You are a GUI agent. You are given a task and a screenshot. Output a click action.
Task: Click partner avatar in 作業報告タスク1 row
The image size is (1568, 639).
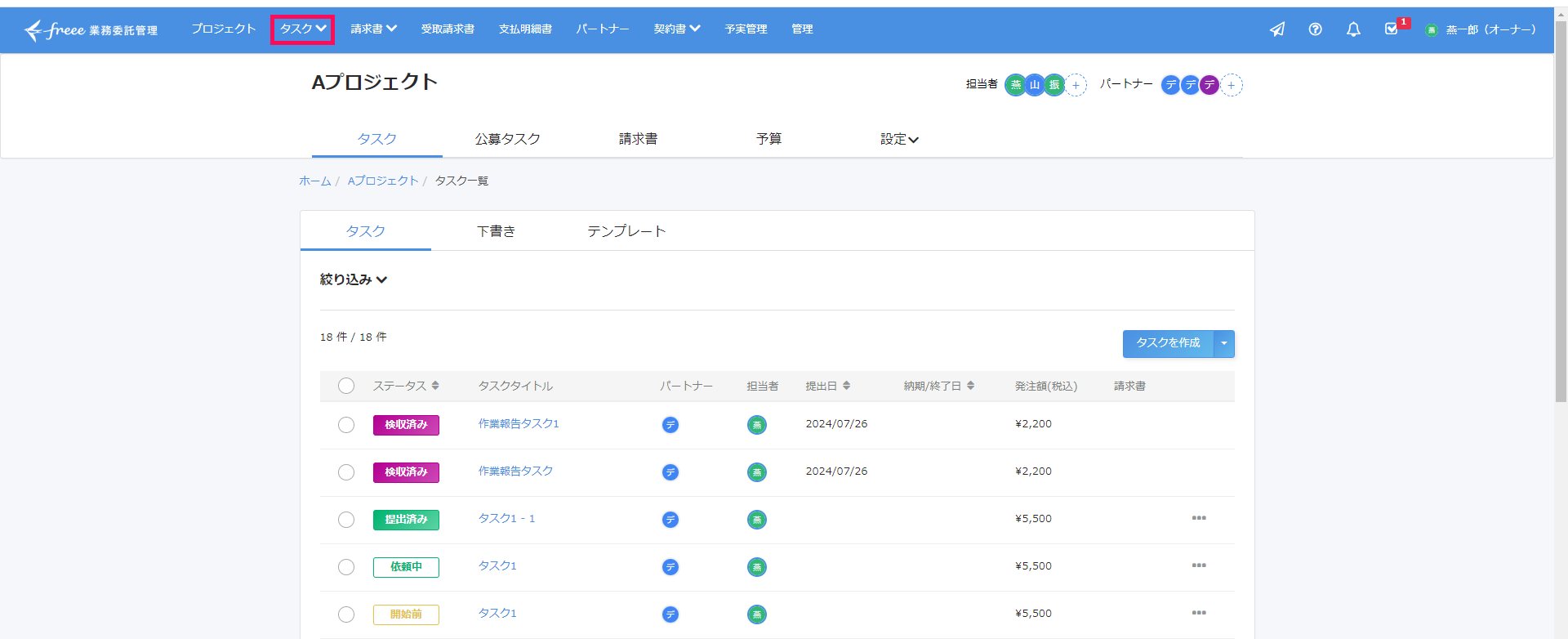[x=670, y=425]
